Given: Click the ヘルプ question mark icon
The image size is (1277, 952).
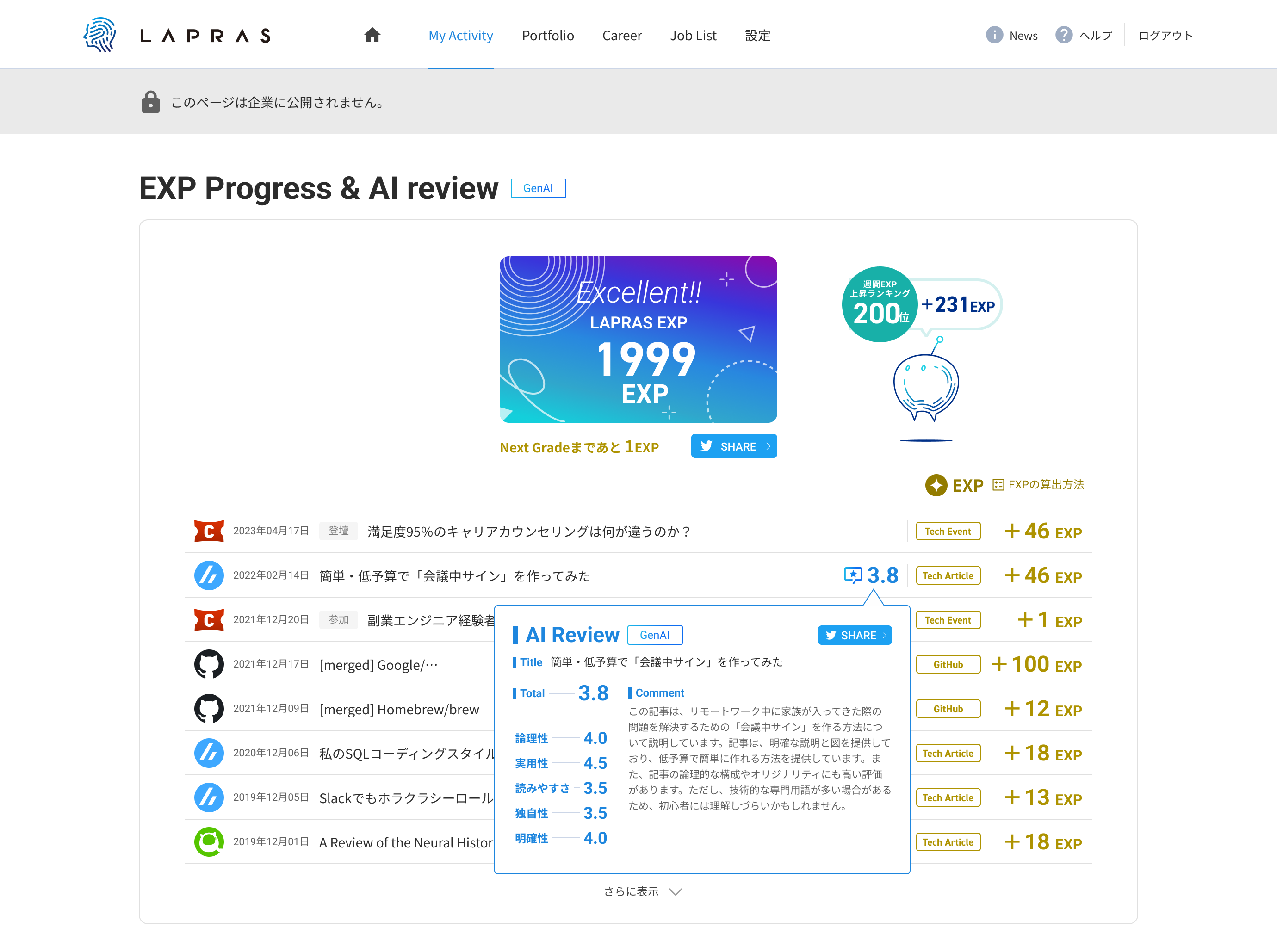Looking at the screenshot, I should point(1063,35).
